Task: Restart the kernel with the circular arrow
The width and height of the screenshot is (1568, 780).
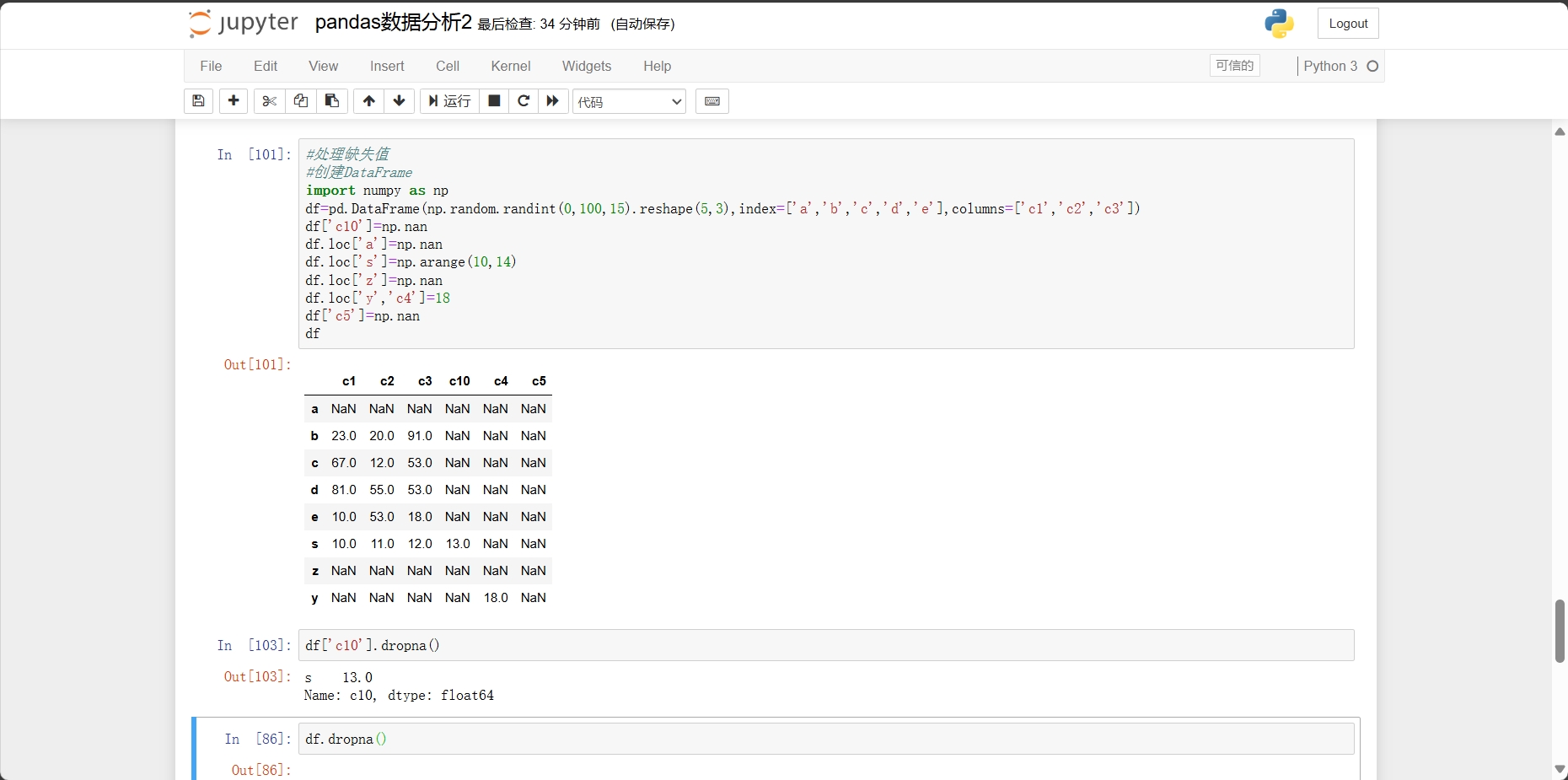Action: (524, 101)
